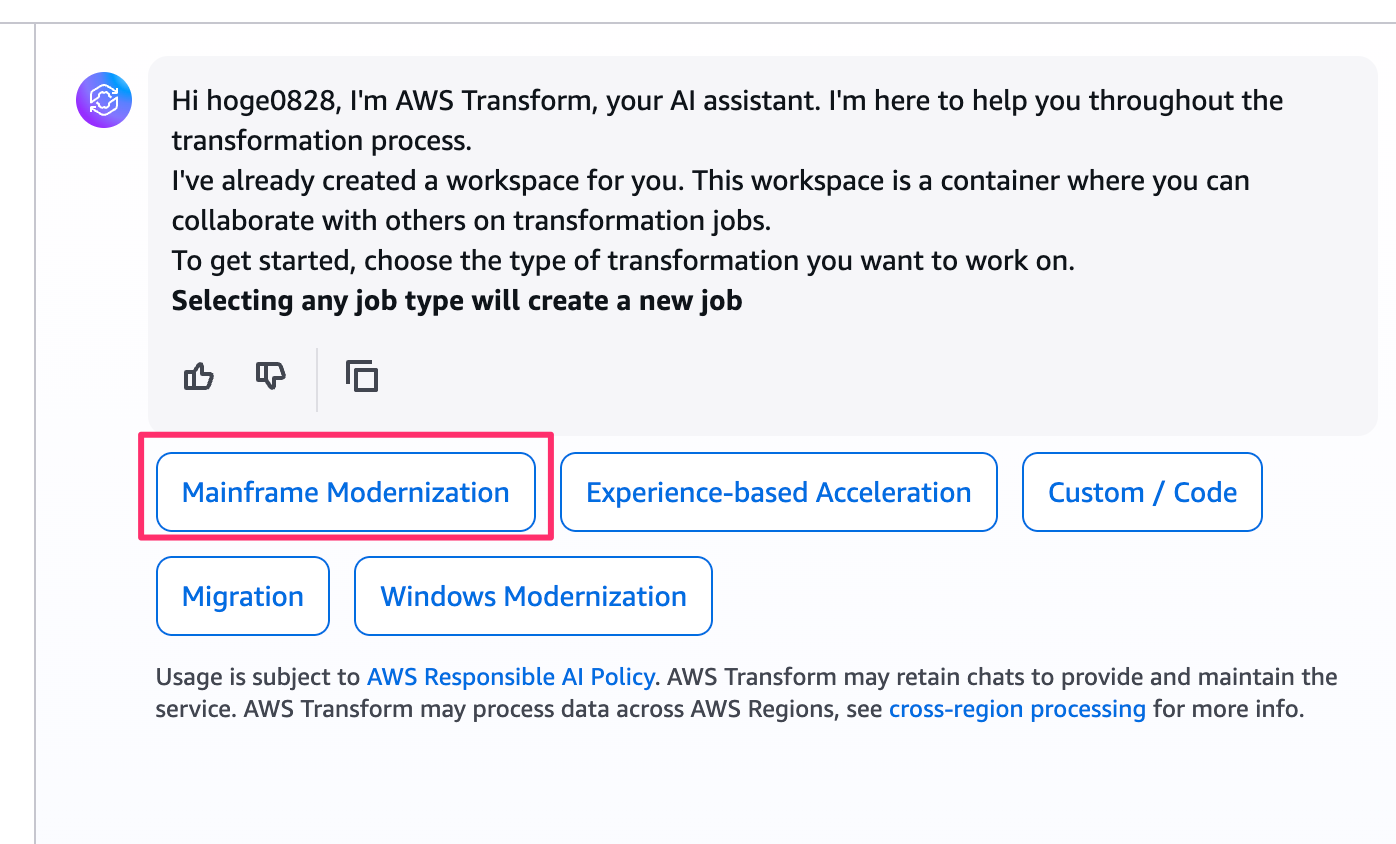Start an Experience-based Acceleration job
The image size is (1396, 844).
pyautogui.click(x=778, y=492)
